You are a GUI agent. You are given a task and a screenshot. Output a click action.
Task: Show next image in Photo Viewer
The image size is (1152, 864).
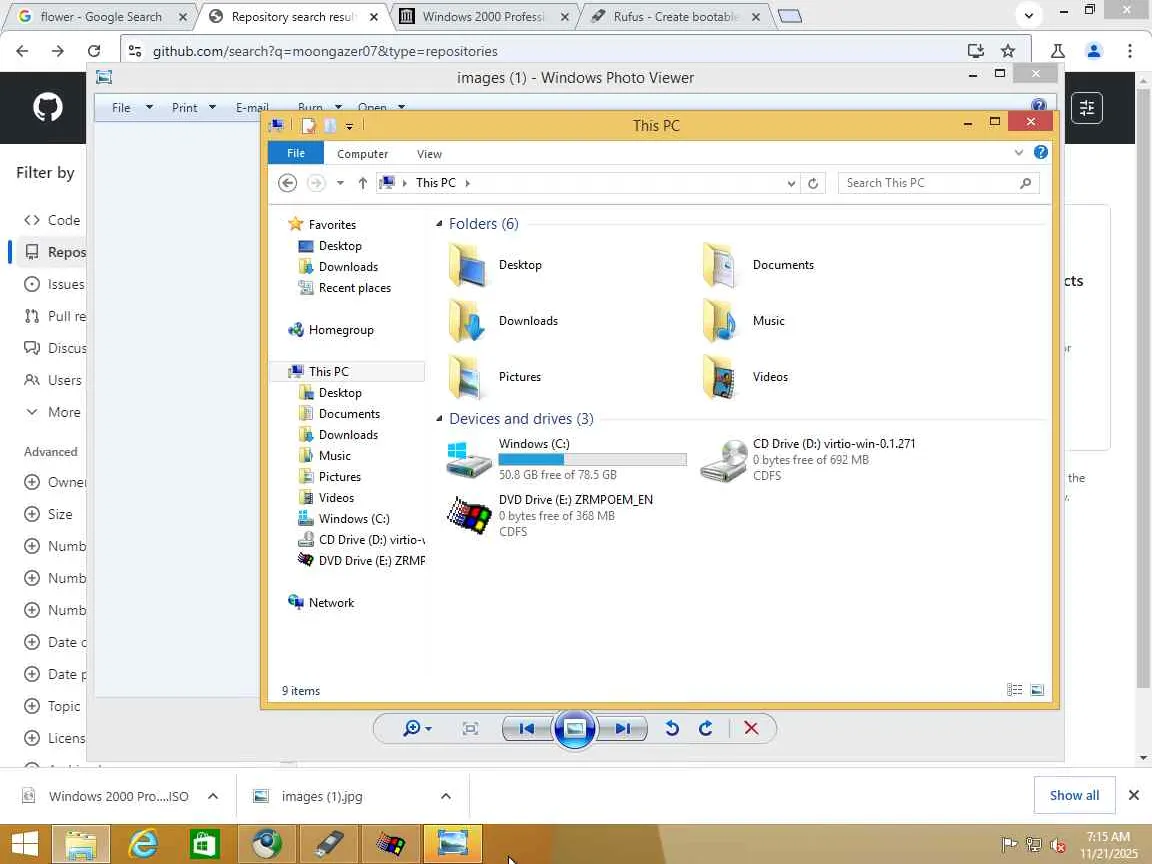tap(623, 728)
